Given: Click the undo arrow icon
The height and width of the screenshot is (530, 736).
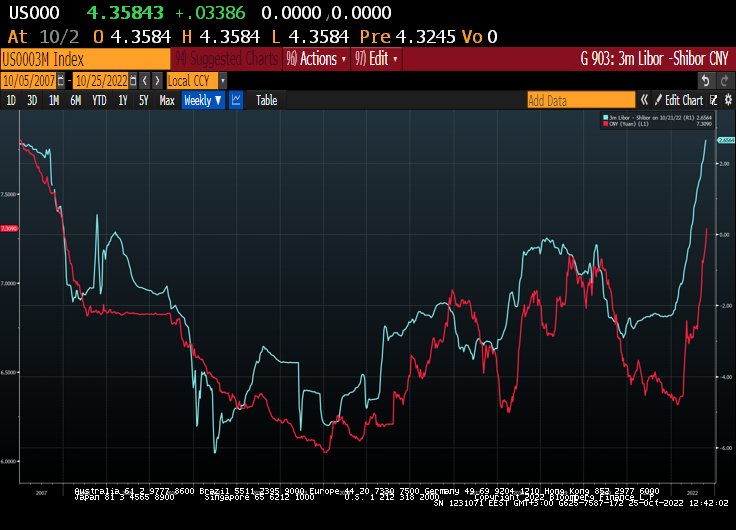Looking at the screenshot, I should click(705, 81).
